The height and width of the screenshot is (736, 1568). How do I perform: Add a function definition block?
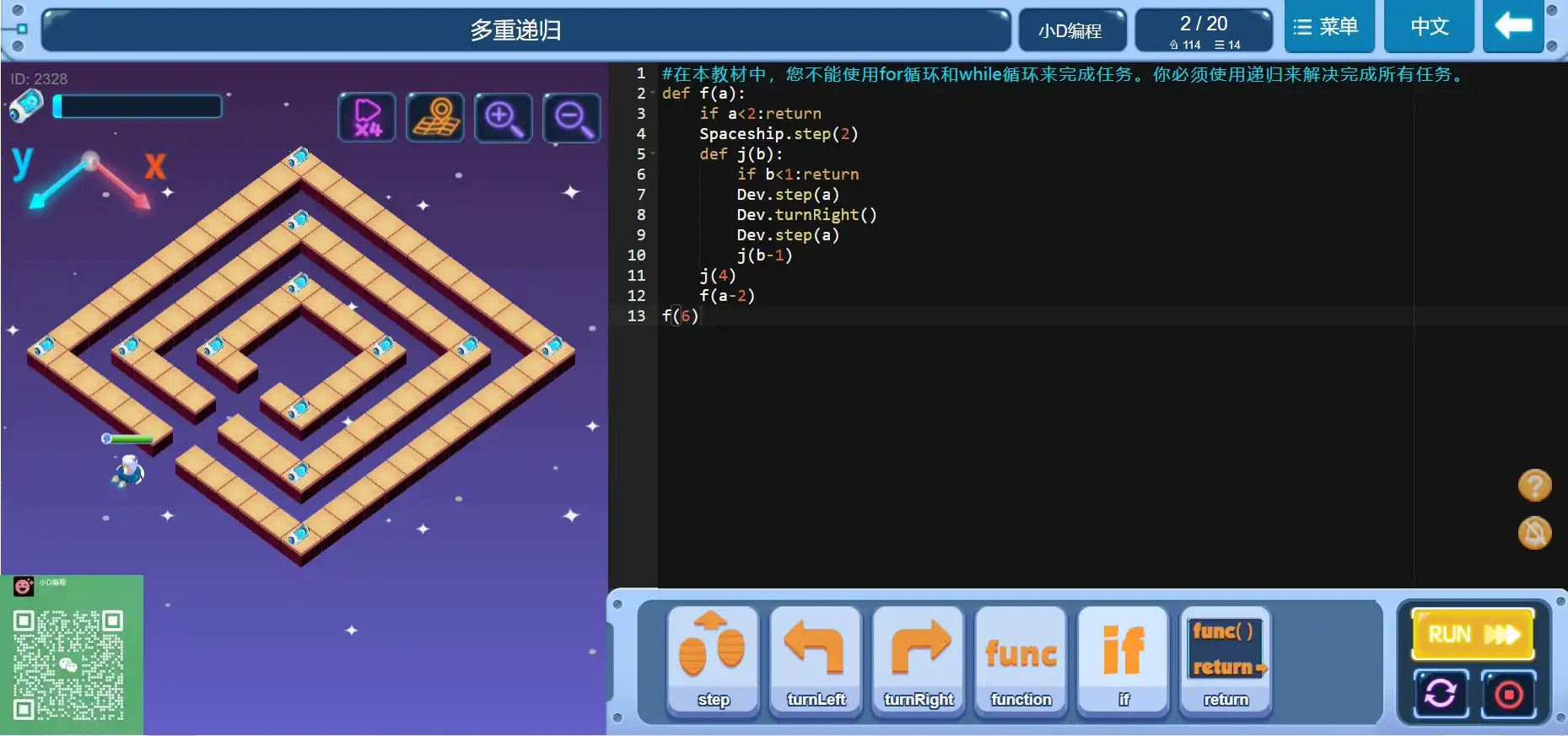[1021, 661]
